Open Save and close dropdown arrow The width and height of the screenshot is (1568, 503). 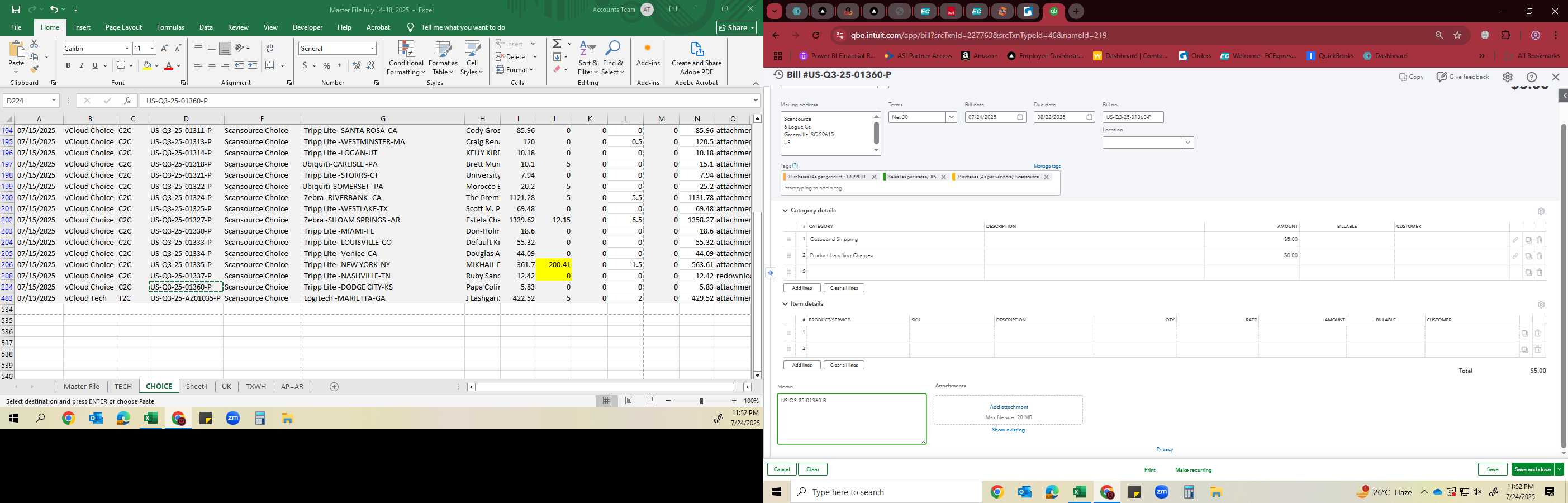pyautogui.click(x=1559, y=469)
